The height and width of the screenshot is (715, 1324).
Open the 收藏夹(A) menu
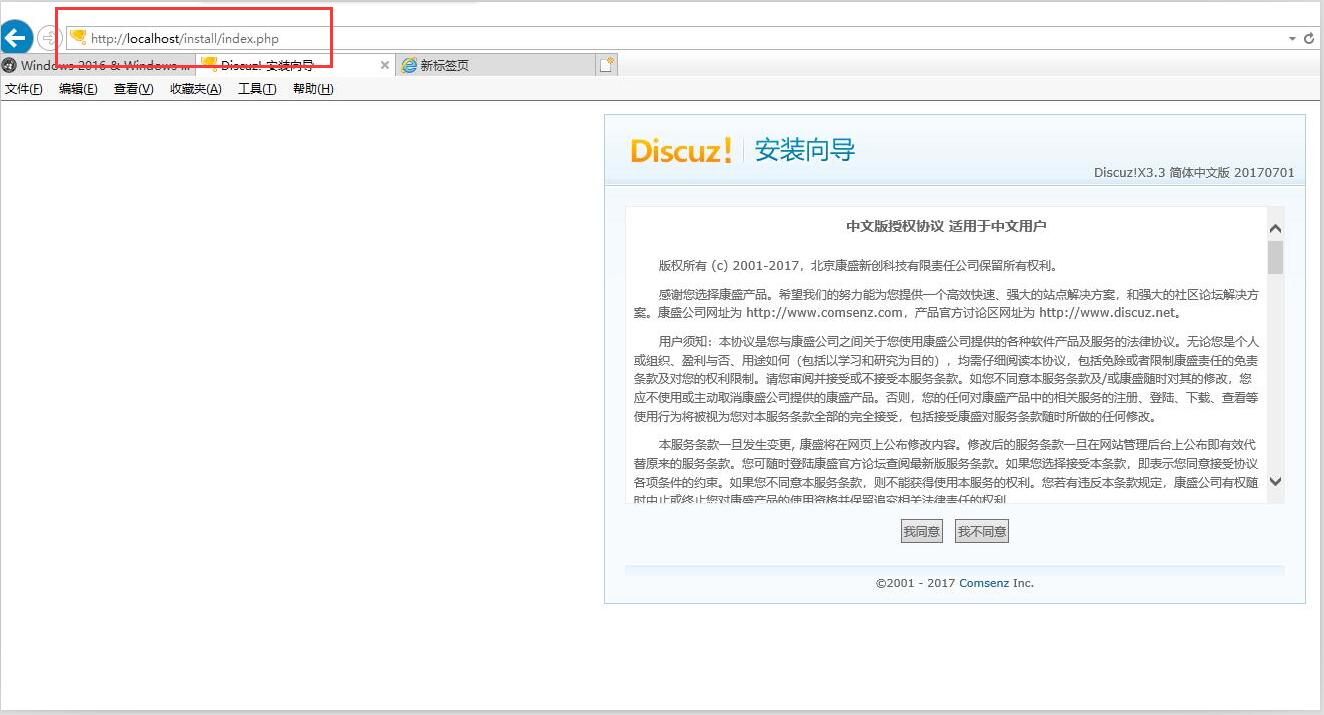195,89
